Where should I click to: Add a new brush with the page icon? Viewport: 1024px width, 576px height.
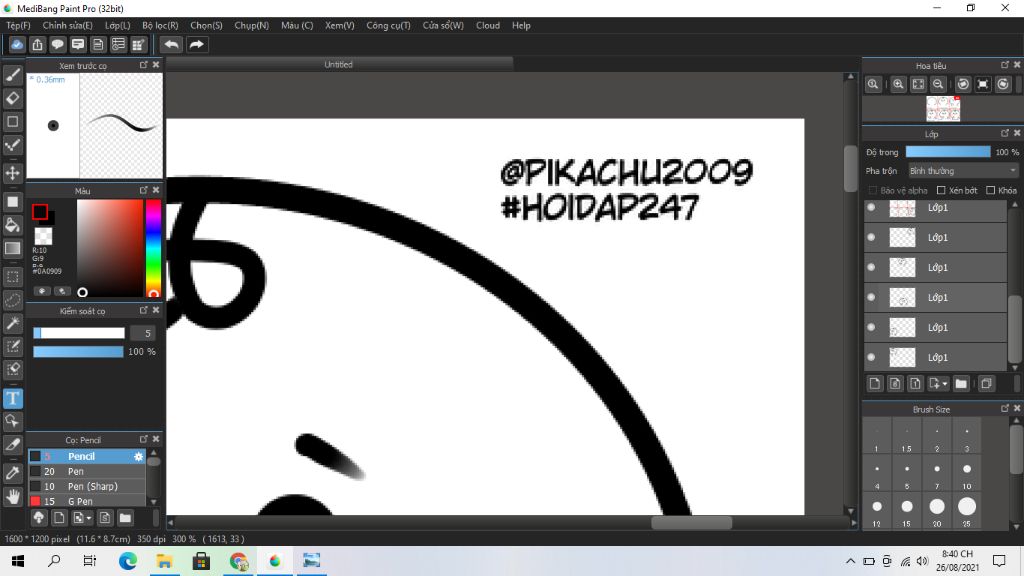(59, 518)
